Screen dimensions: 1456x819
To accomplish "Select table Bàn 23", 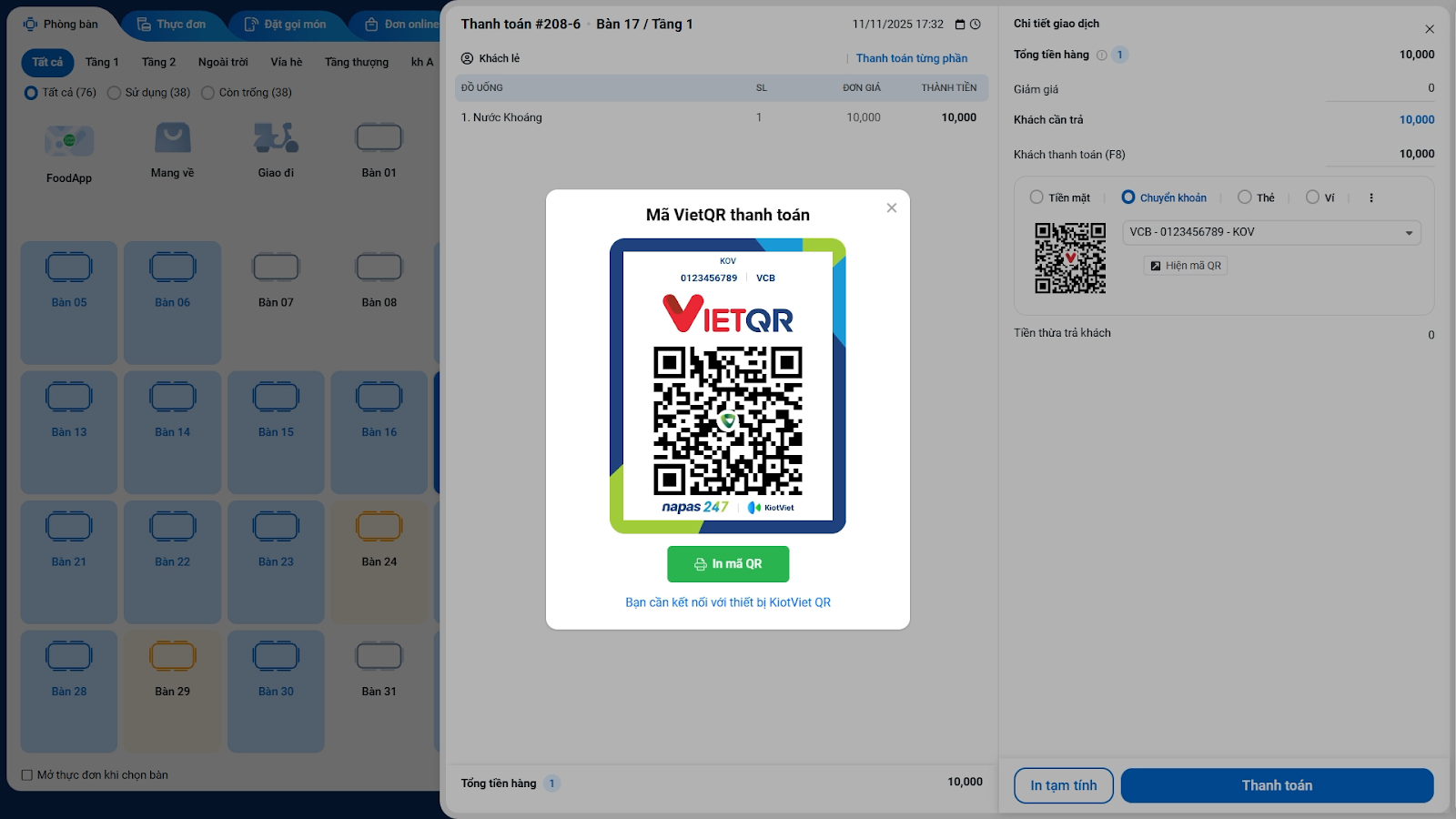I will [276, 561].
